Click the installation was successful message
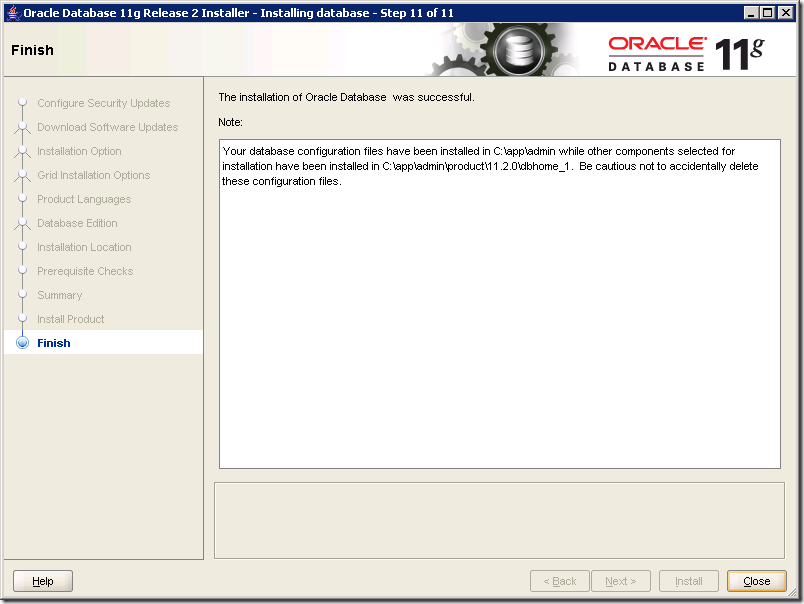The image size is (804, 604). pyautogui.click(x=347, y=97)
